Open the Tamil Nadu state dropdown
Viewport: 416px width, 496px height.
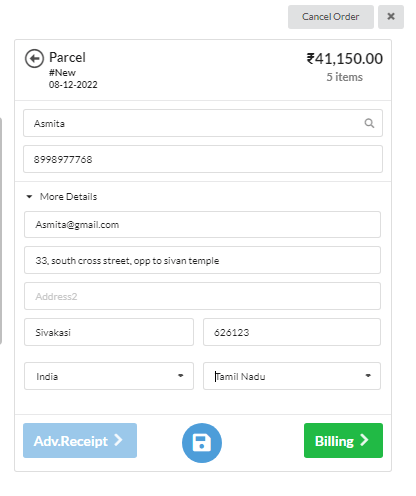point(292,376)
